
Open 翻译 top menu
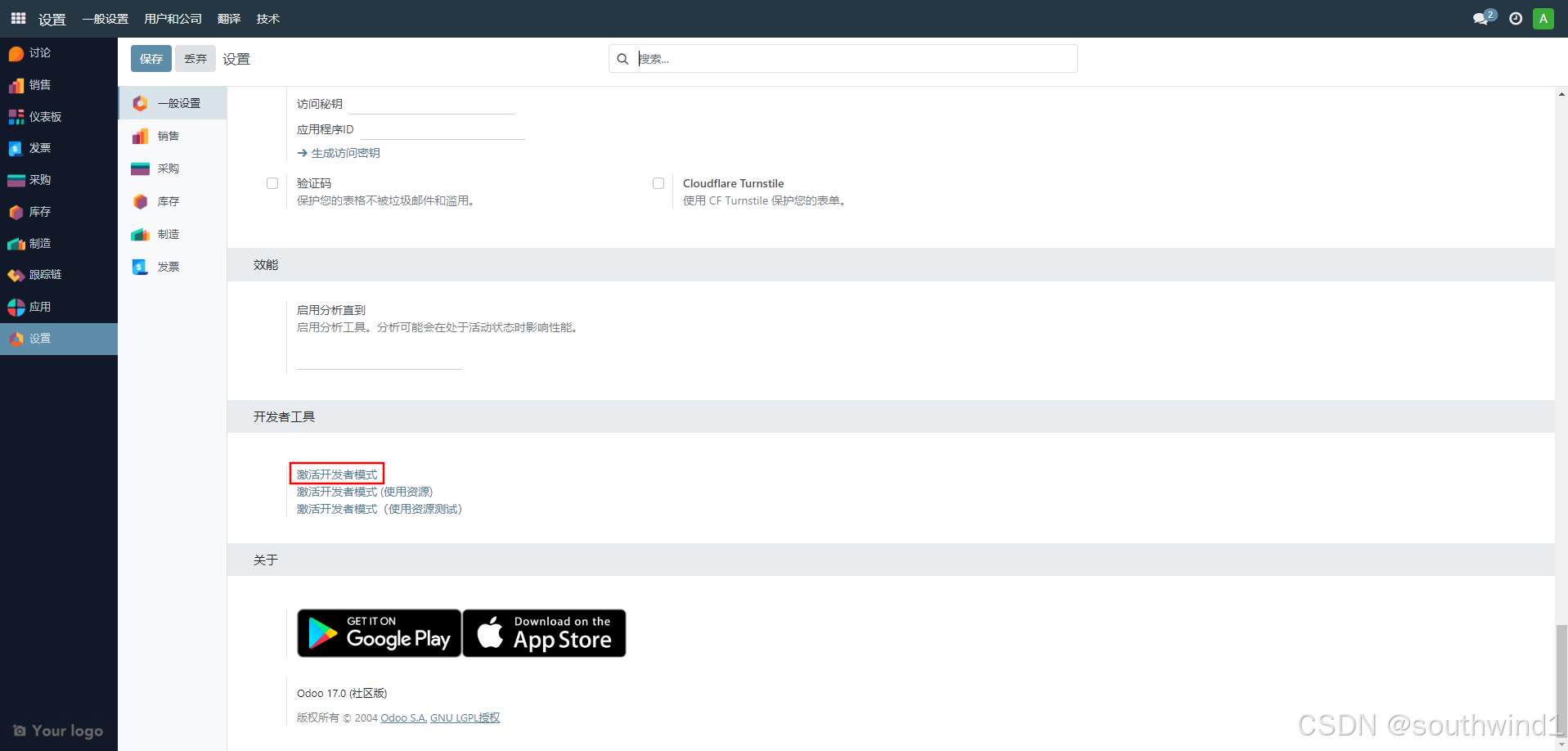(229, 19)
